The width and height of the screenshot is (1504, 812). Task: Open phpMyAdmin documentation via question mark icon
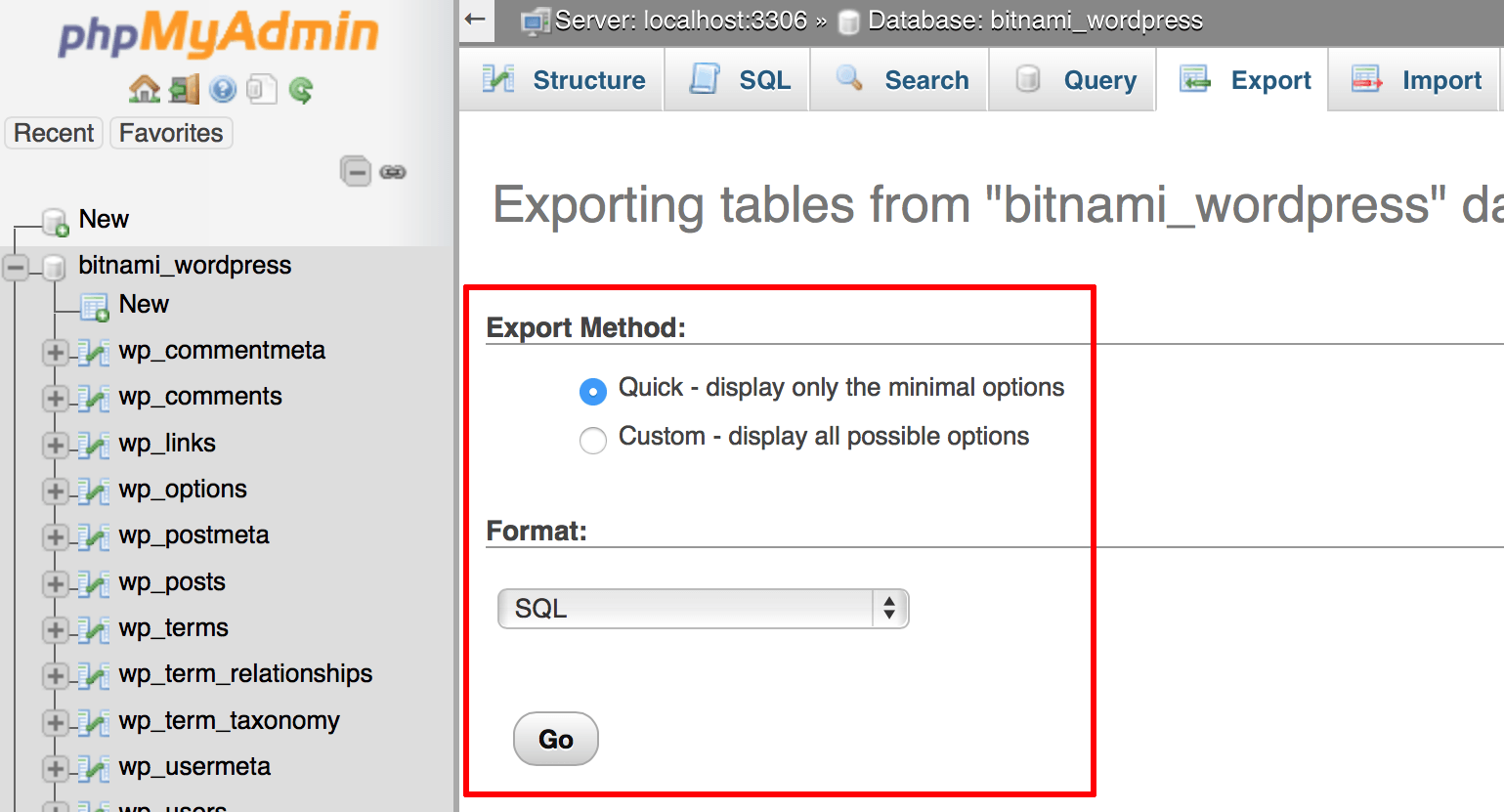(222, 89)
